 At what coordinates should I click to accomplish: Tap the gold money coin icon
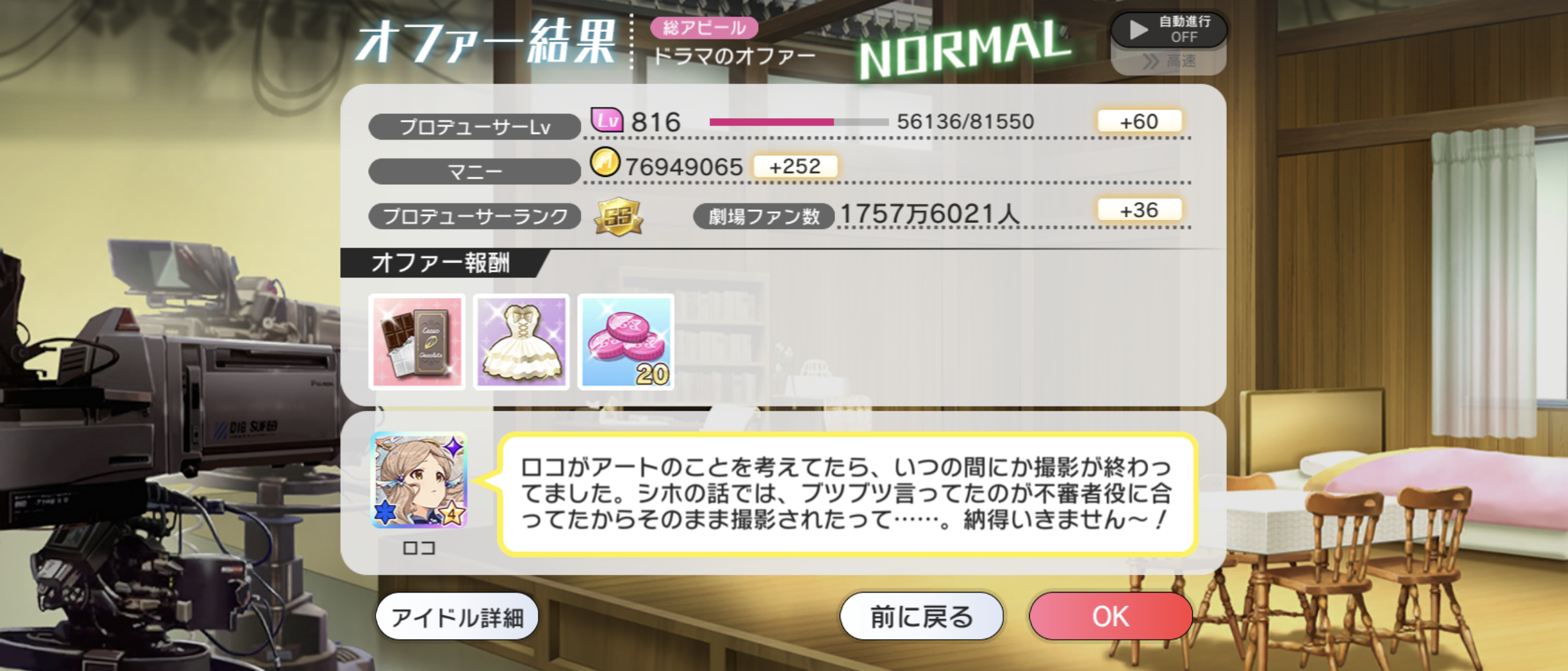pos(605,163)
